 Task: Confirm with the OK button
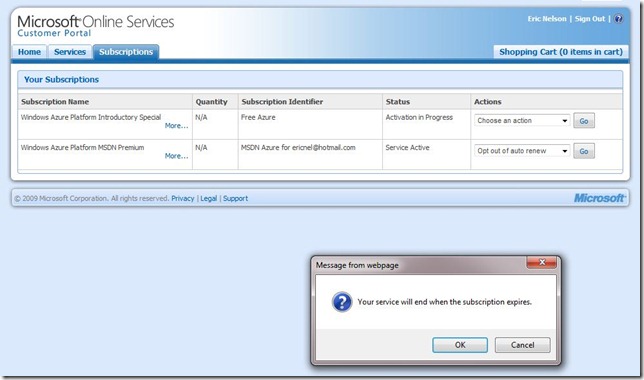(460, 345)
